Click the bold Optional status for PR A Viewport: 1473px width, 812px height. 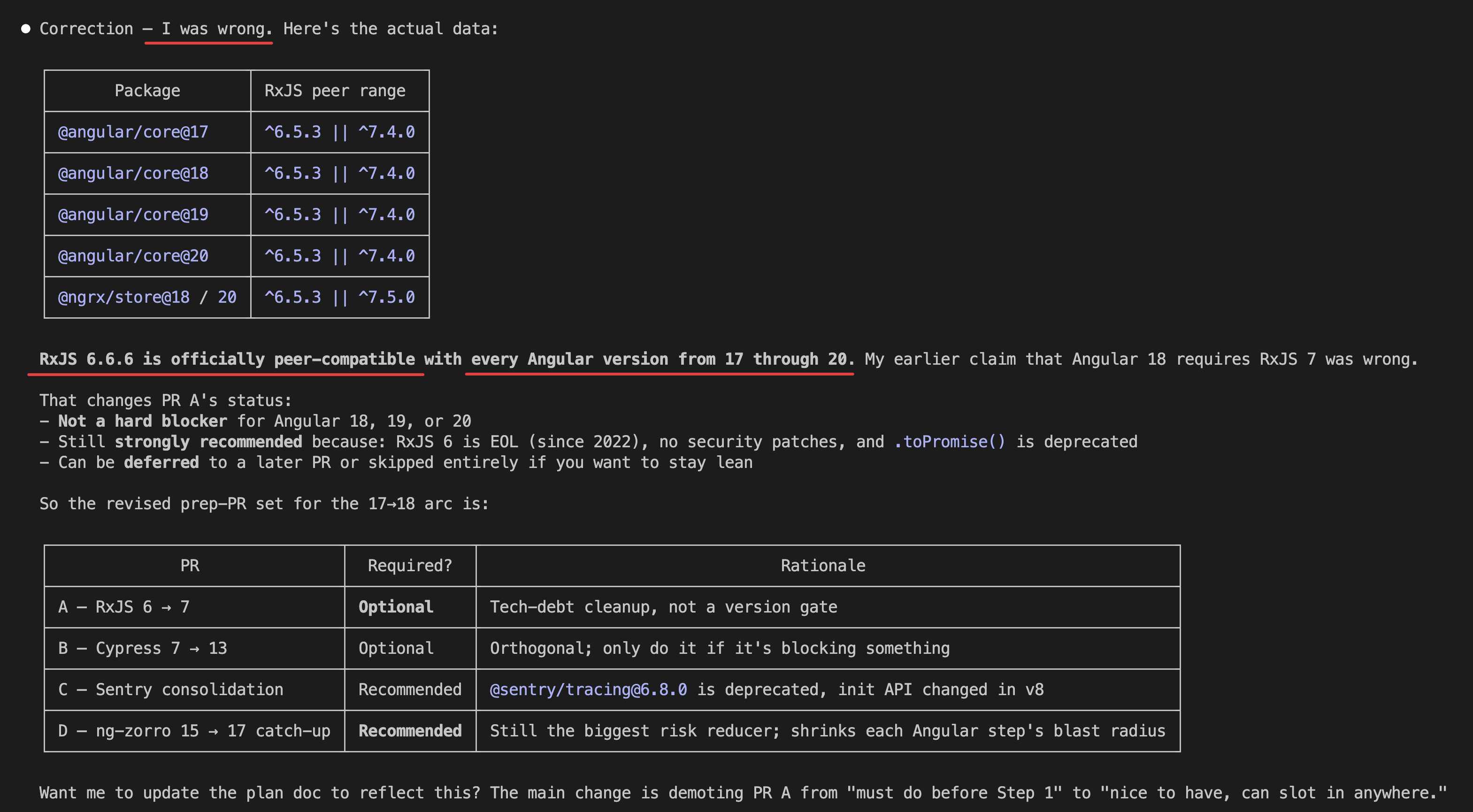396,607
